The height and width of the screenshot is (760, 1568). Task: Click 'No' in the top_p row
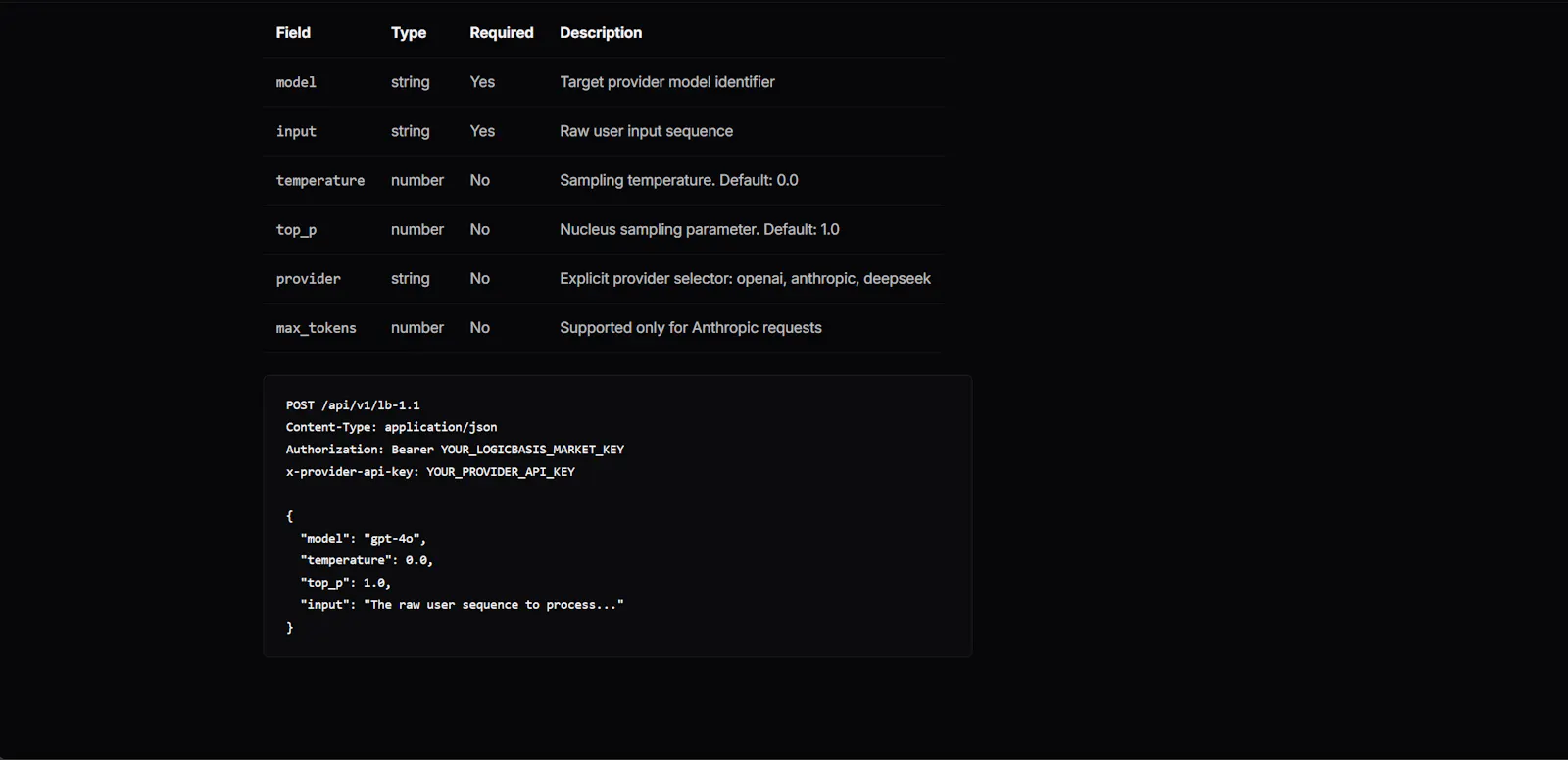pyautogui.click(x=480, y=229)
